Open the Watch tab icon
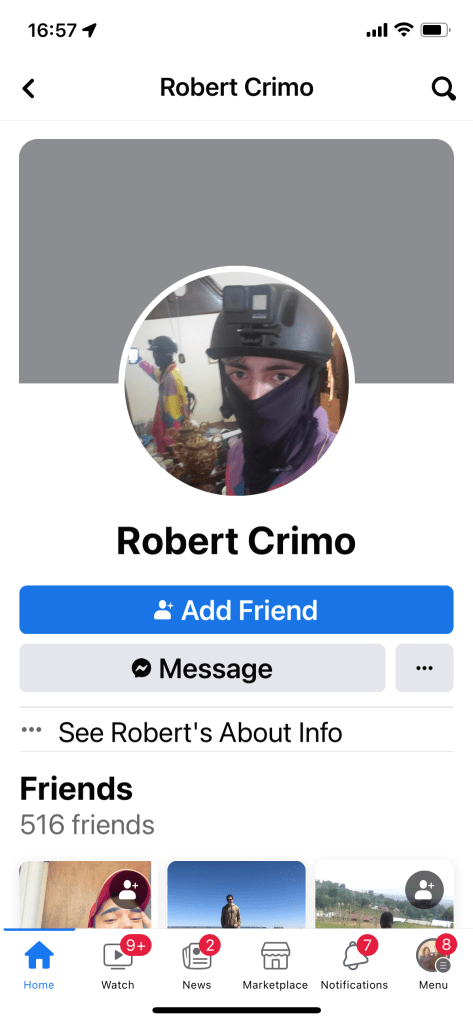473x1023 pixels. point(118,957)
